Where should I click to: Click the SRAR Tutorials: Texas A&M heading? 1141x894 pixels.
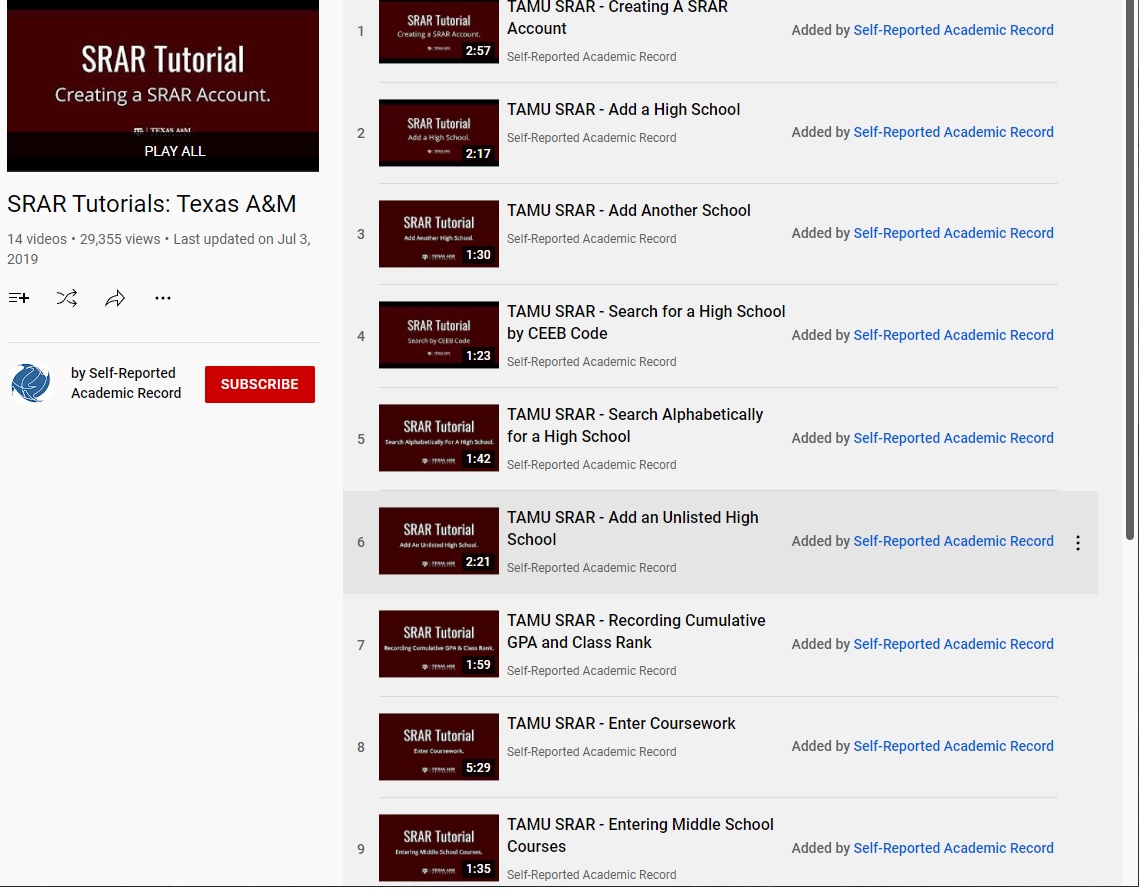[151, 204]
